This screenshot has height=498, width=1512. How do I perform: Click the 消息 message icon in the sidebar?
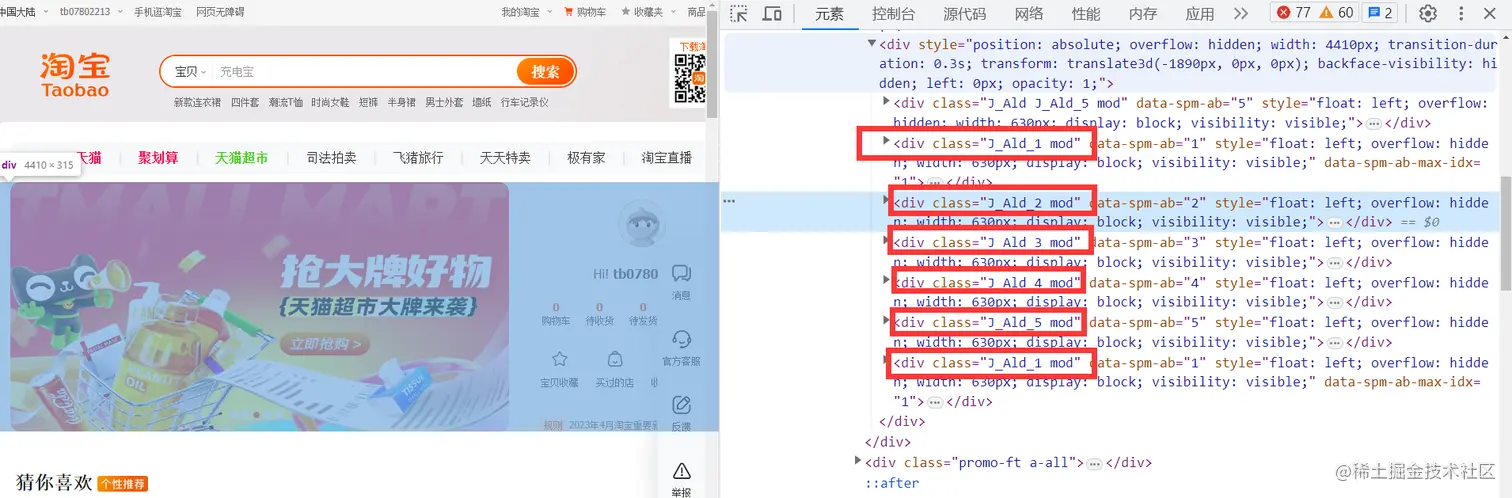coord(681,282)
